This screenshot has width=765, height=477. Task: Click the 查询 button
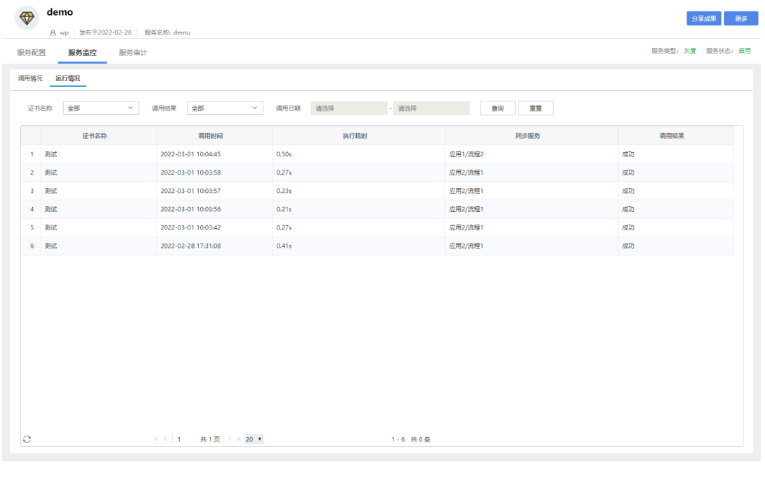497,108
